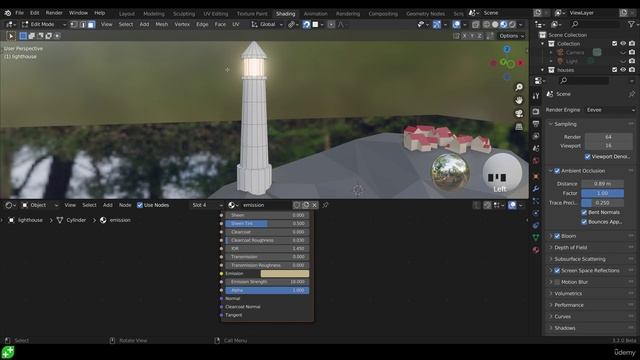Toggle the Viewport Denoising checkbox
The height and width of the screenshot is (360, 640).
point(587,157)
